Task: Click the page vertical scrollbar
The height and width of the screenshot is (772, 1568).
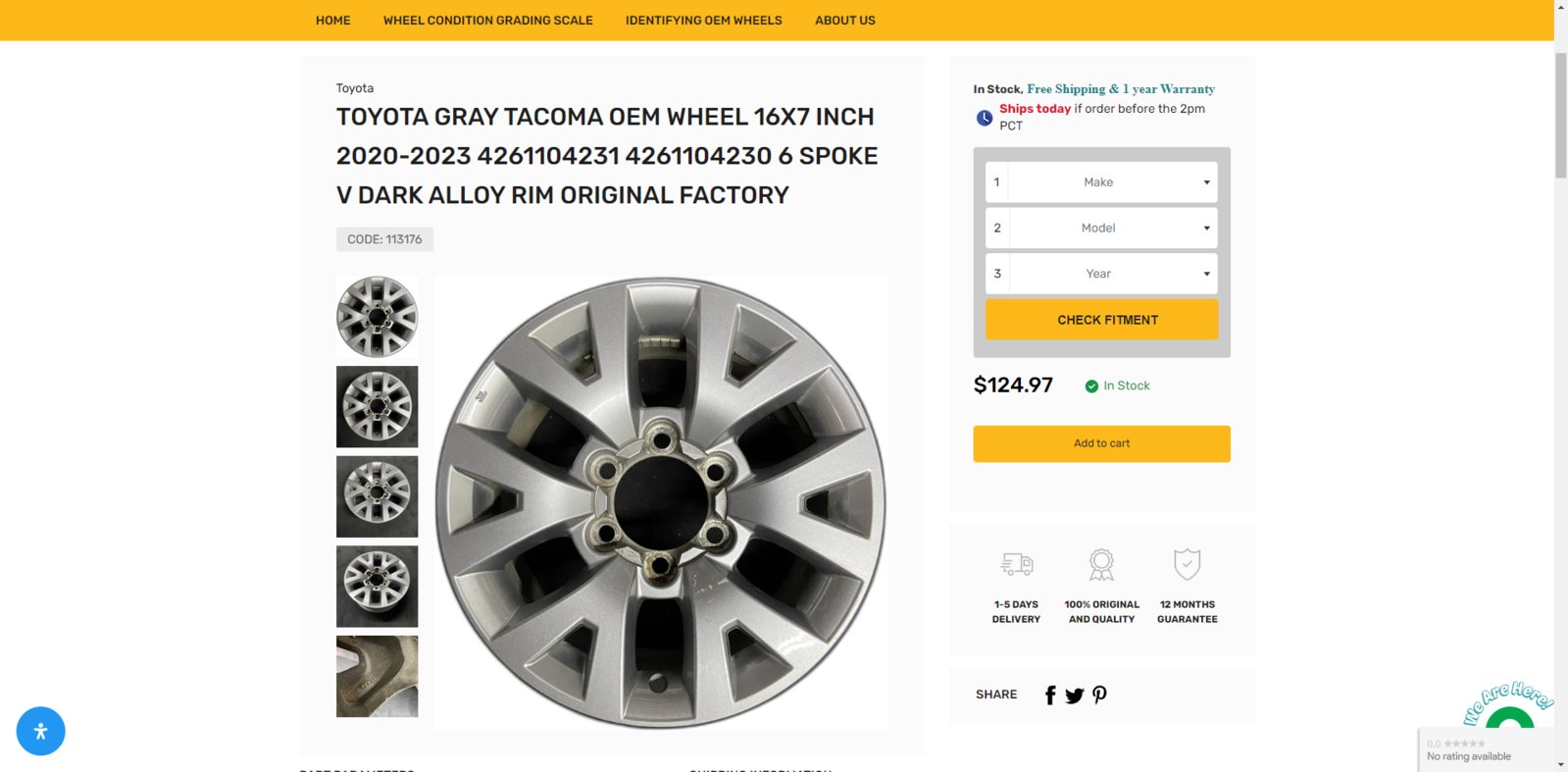Action: coord(1560,386)
